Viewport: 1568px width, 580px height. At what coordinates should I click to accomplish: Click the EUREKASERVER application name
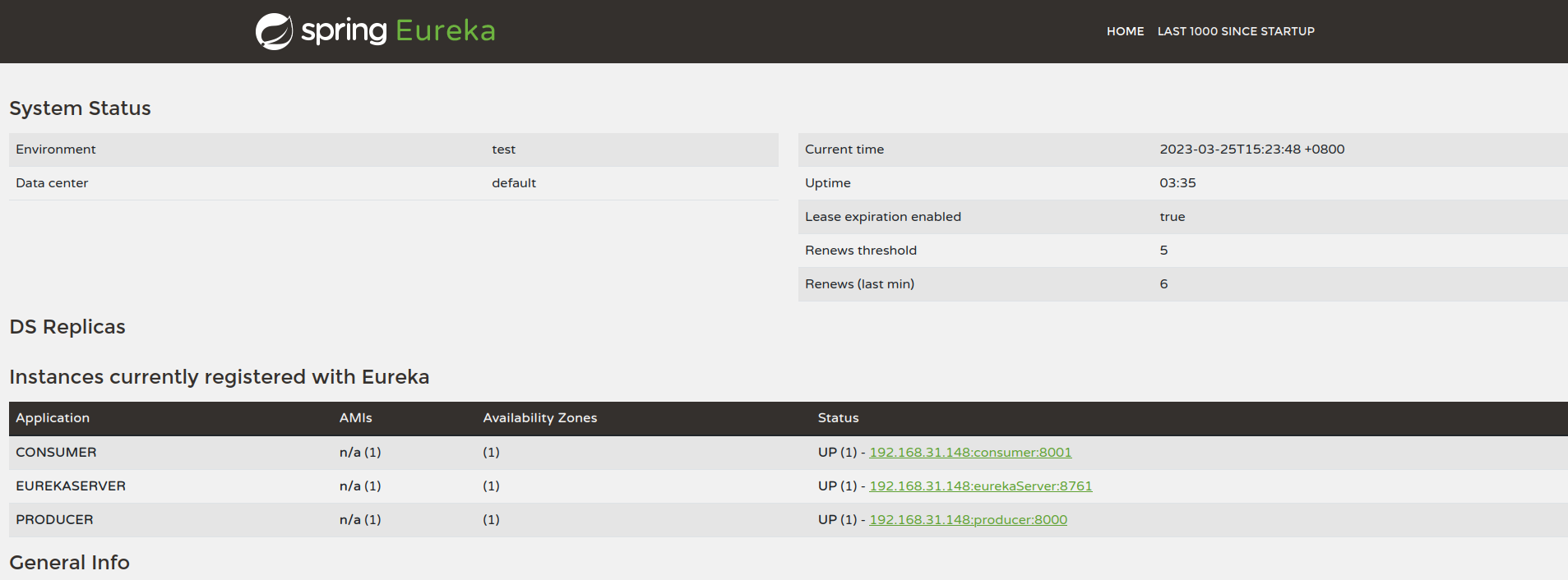[71, 486]
